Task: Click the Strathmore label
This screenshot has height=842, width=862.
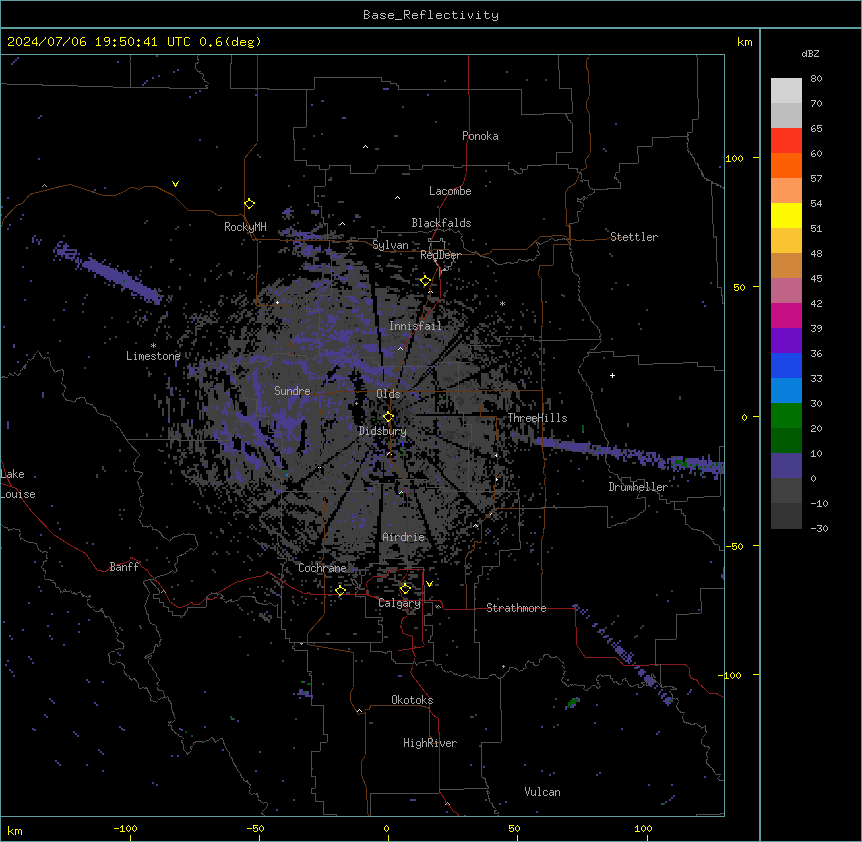Action: point(516,608)
